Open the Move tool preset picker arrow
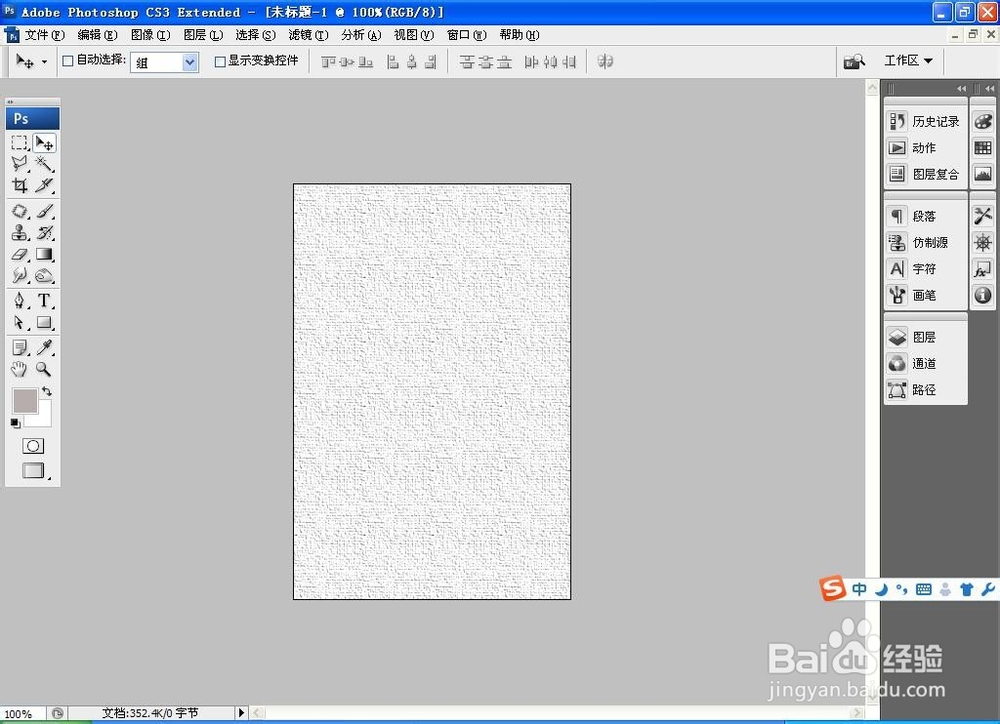 pyautogui.click(x=44, y=62)
